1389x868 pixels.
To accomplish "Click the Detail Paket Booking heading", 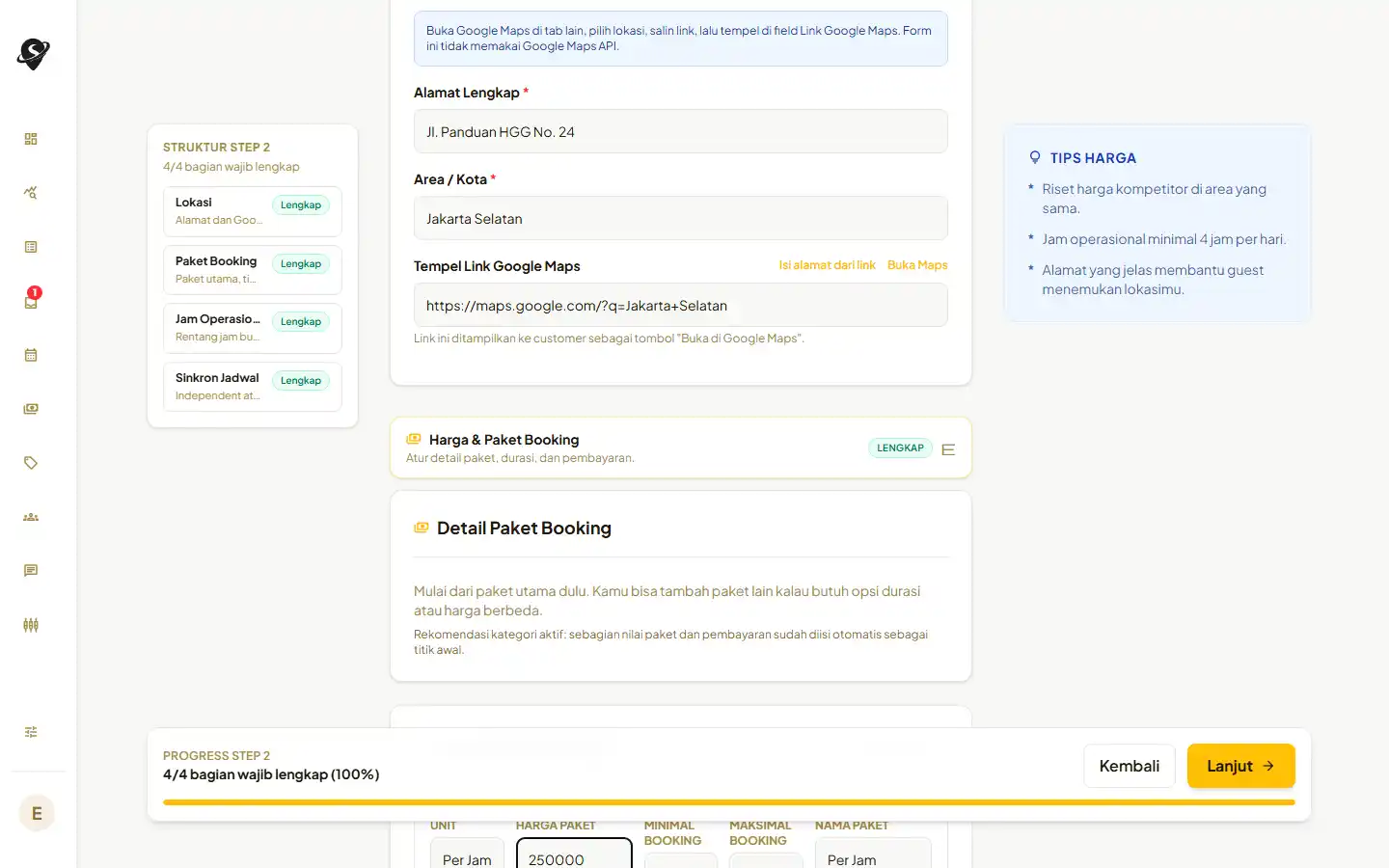I will (x=524, y=529).
